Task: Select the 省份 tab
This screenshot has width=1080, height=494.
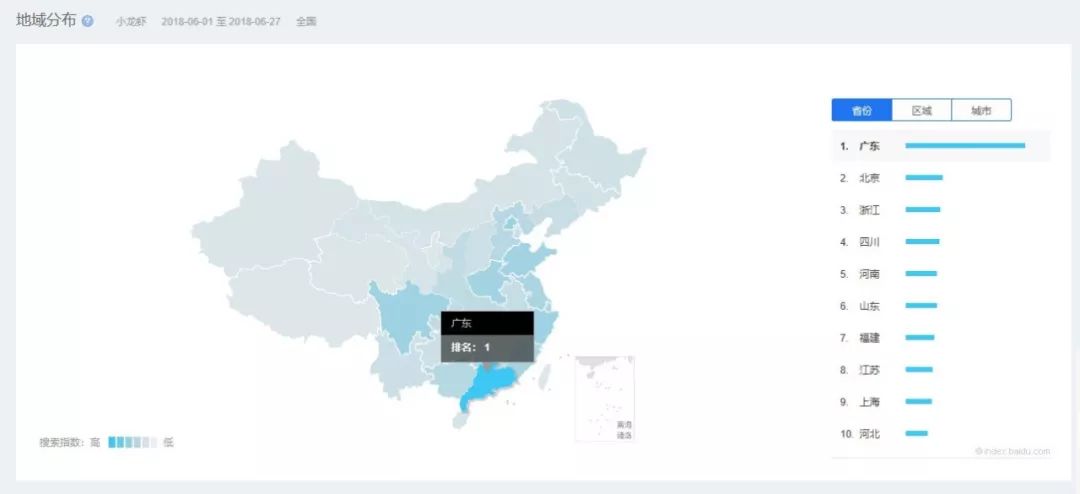Action: point(862,110)
